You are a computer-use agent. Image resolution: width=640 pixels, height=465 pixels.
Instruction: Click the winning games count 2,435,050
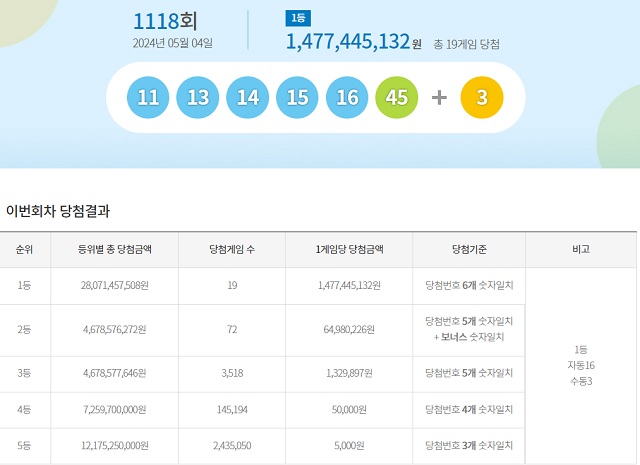click(x=232, y=445)
